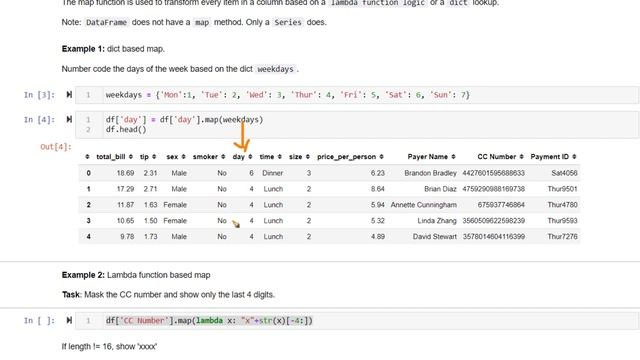Screen dimensions: 640x360
Task: Select tip value 2.71
Action: click(150, 189)
